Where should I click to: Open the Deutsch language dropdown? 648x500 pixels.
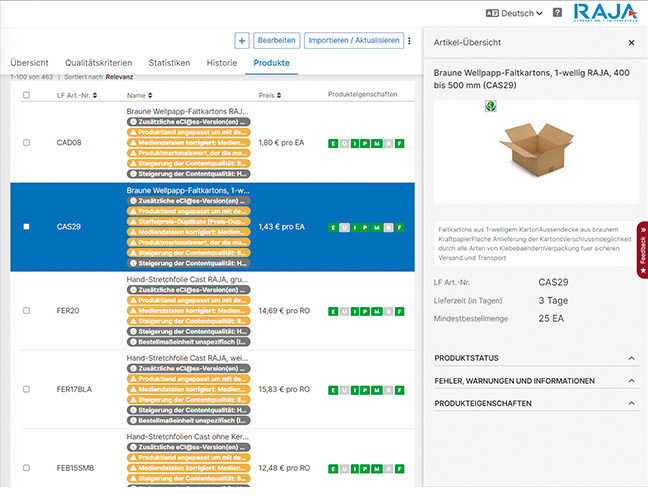(514, 13)
